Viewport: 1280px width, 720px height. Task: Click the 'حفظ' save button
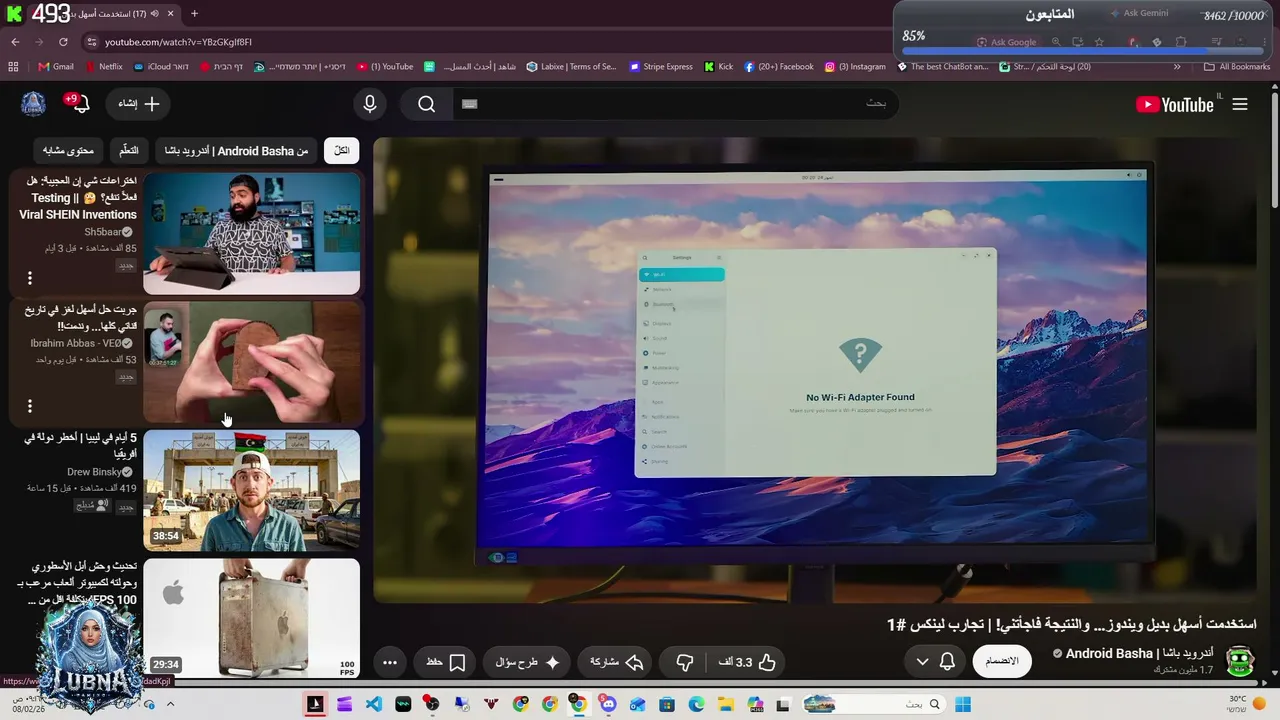(445, 662)
